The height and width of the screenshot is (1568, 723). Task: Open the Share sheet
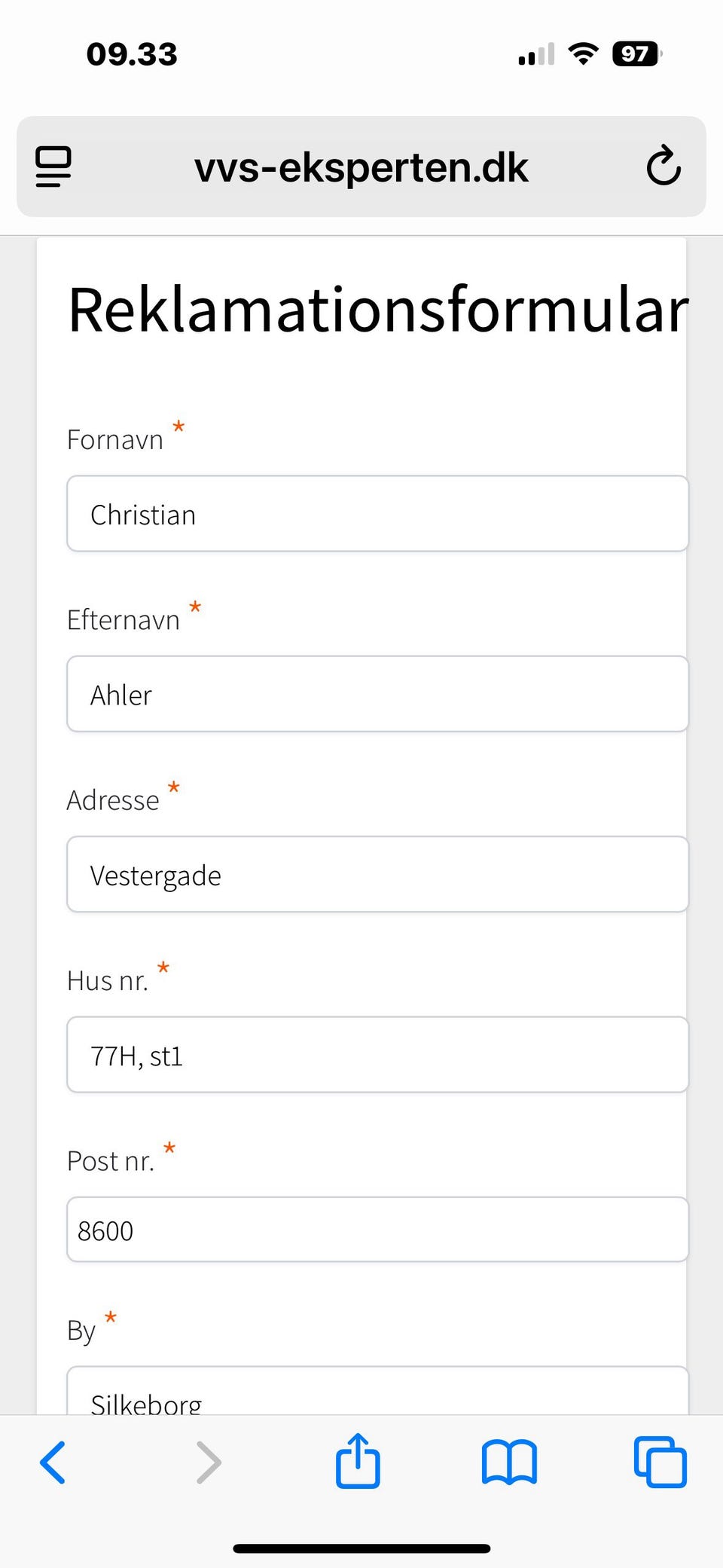click(x=358, y=1461)
